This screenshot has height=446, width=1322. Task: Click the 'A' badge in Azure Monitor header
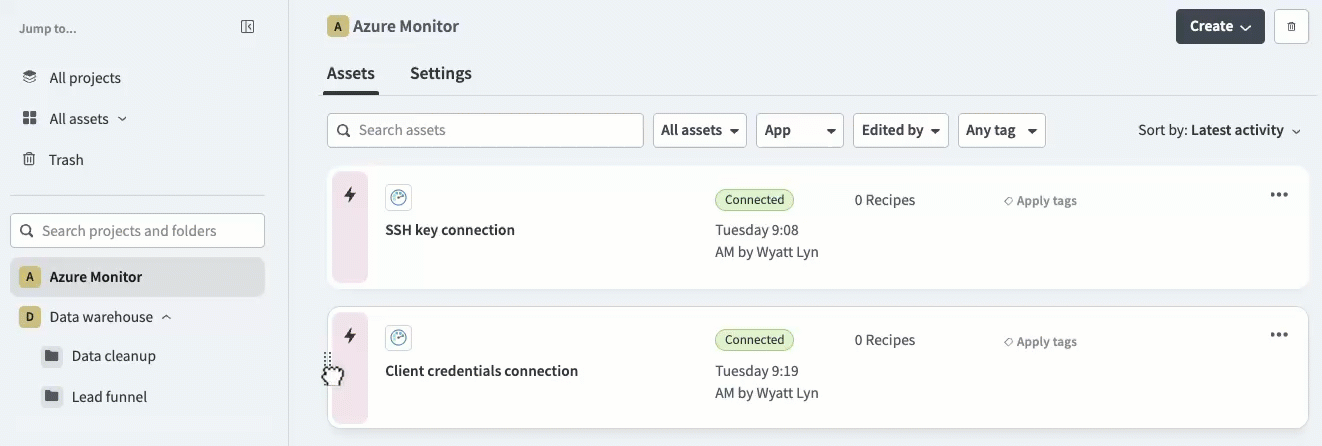(x=337, y=26)
